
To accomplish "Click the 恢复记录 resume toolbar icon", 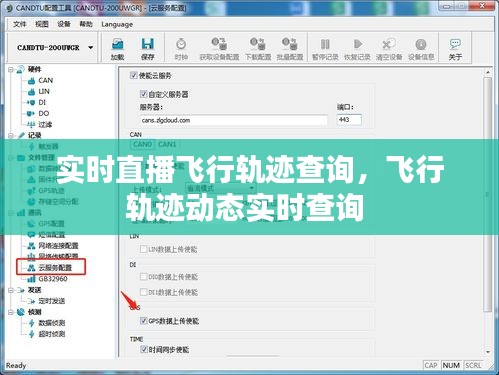I will (x=357, y=49).
